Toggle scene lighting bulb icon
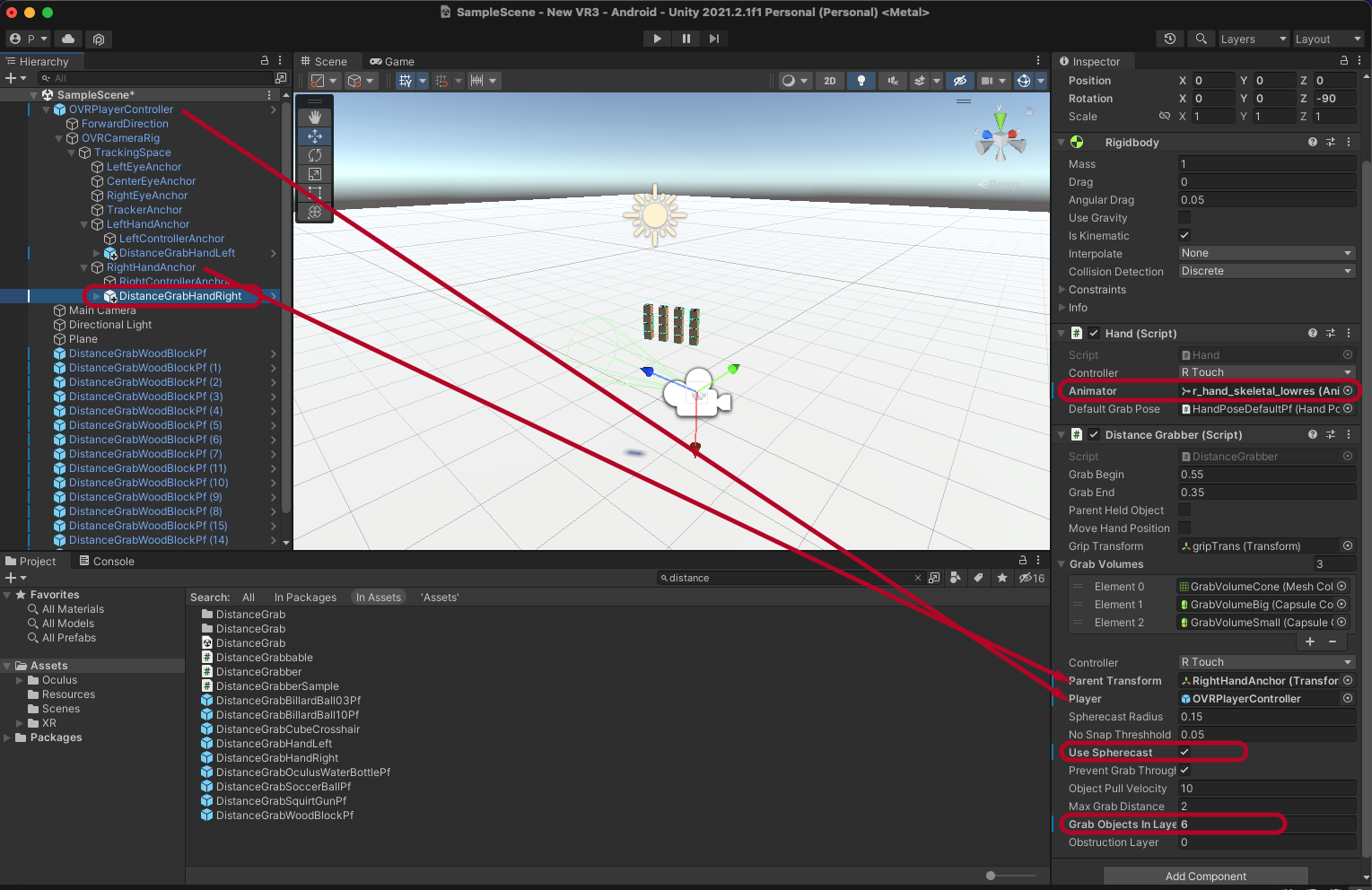The width and height of the screenshot is (1372, 890). tap(861, 81)
